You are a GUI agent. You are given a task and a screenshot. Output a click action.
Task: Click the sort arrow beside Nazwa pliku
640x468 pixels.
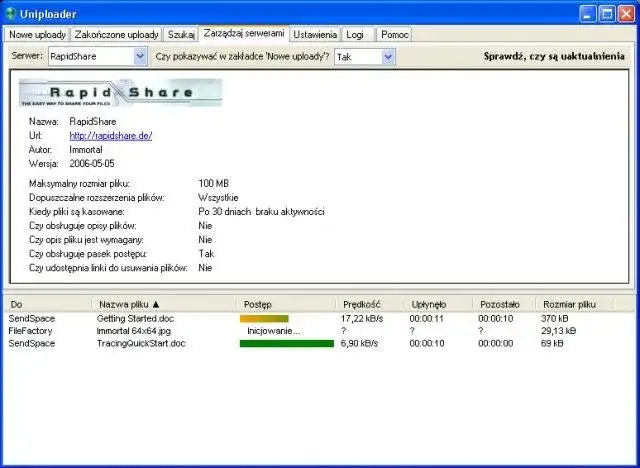pyautogui.click(x=156, y=304)
